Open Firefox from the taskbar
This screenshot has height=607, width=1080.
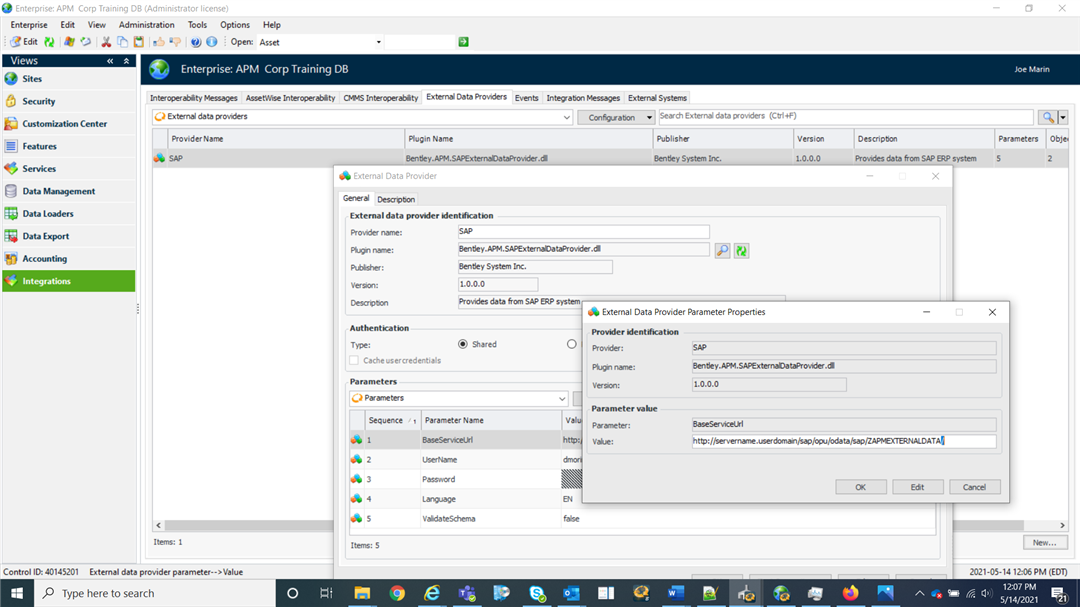coord(851,593)
